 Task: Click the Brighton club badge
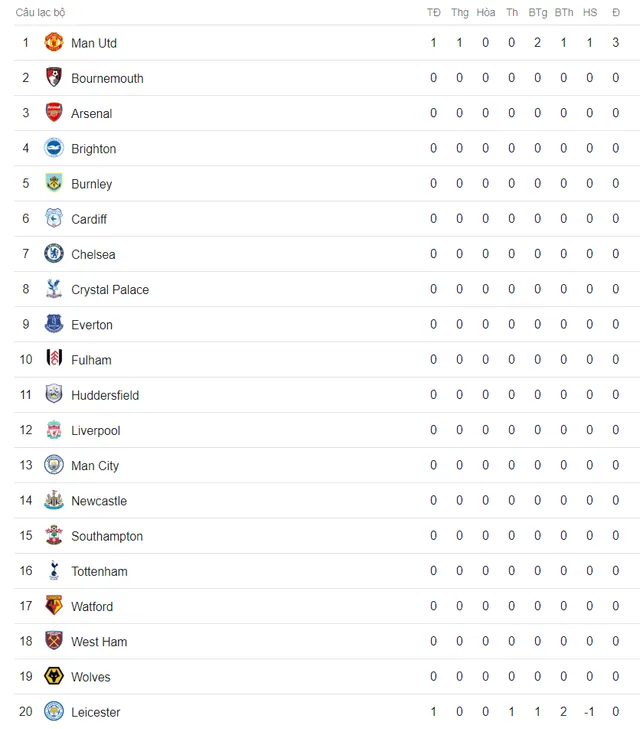(53, 148)
